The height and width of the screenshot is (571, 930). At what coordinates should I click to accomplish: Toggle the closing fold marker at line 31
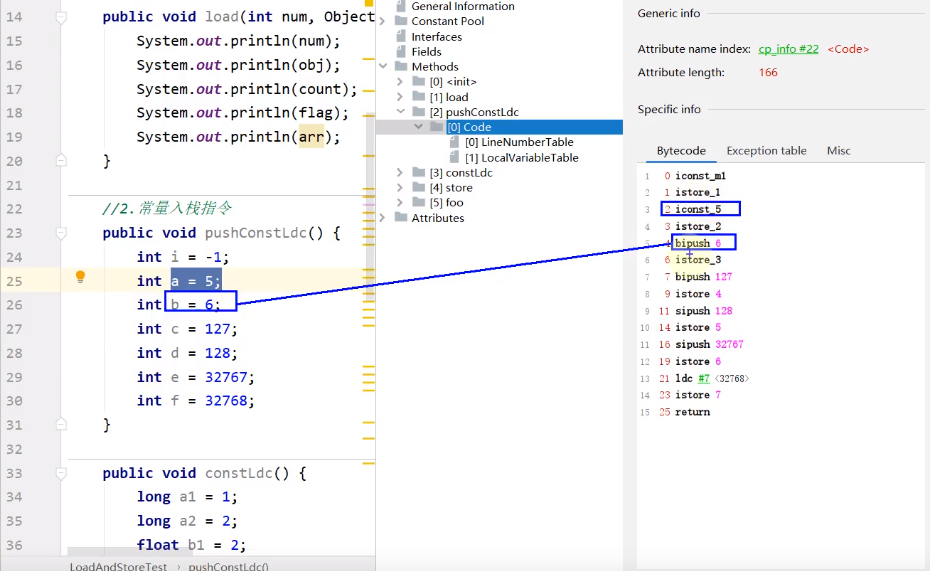60,424
